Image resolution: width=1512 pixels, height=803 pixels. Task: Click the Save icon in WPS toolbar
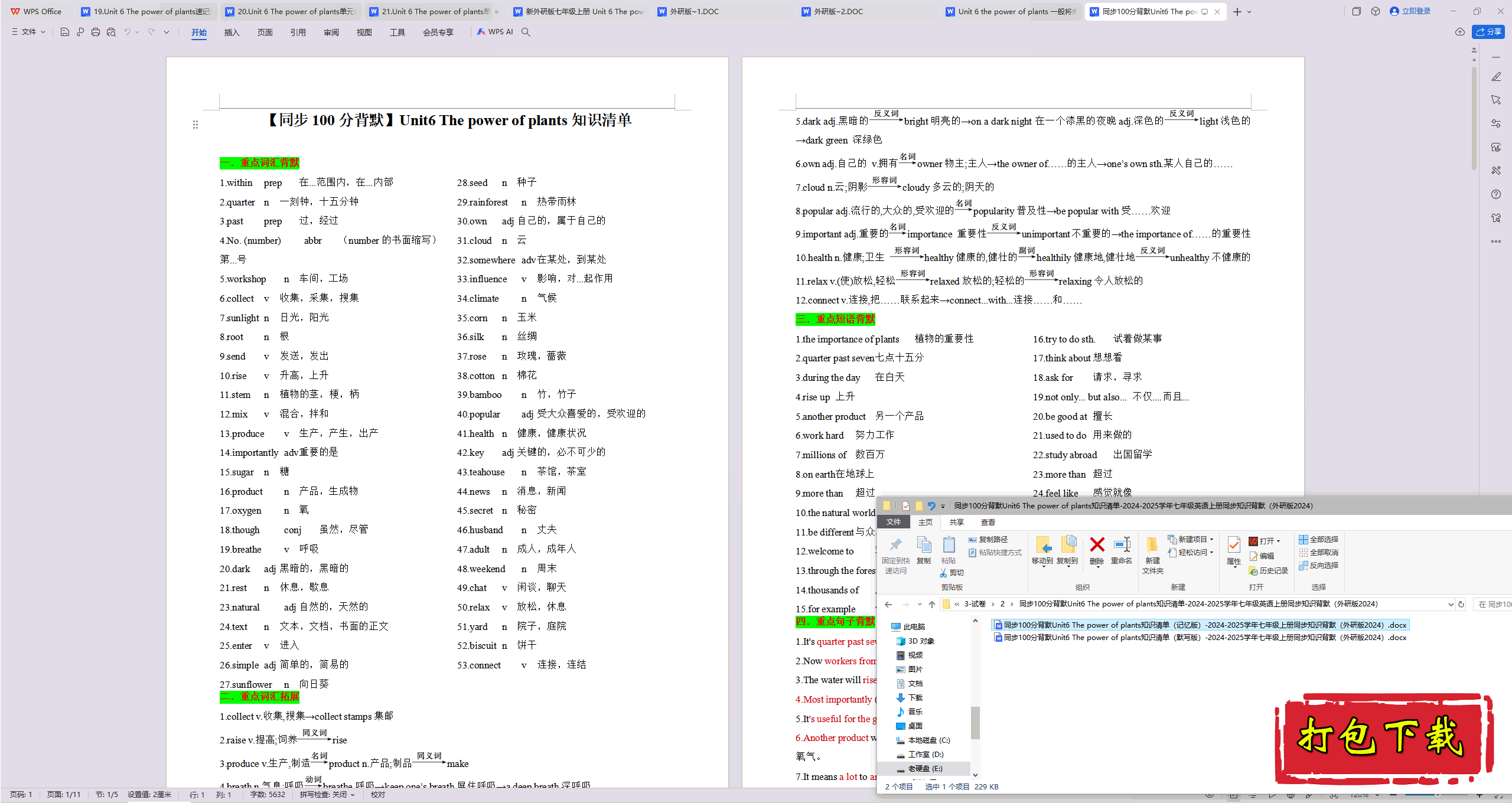tap(65, 32)
